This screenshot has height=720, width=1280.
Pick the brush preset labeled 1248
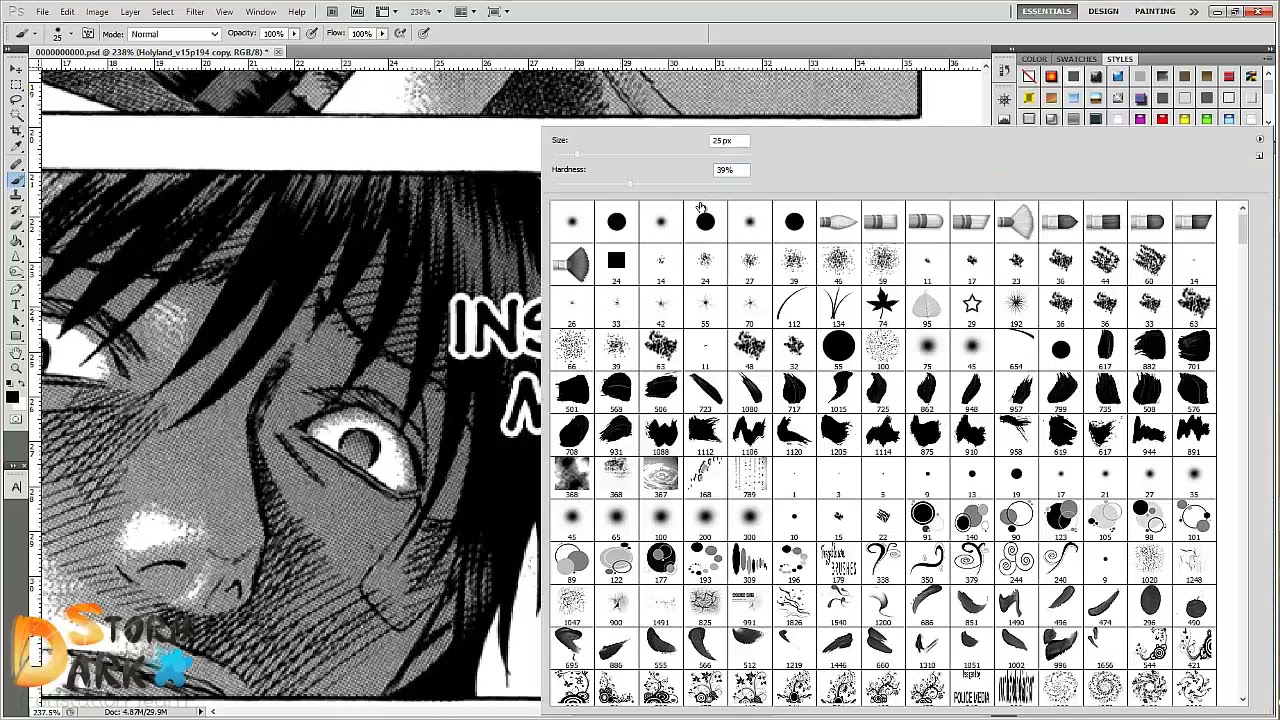tap(1193, 563)
